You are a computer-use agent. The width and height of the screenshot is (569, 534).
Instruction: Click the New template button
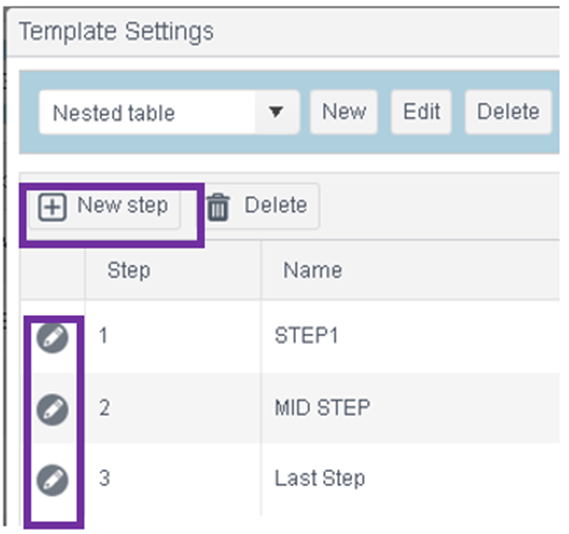[x=344, y=112]
